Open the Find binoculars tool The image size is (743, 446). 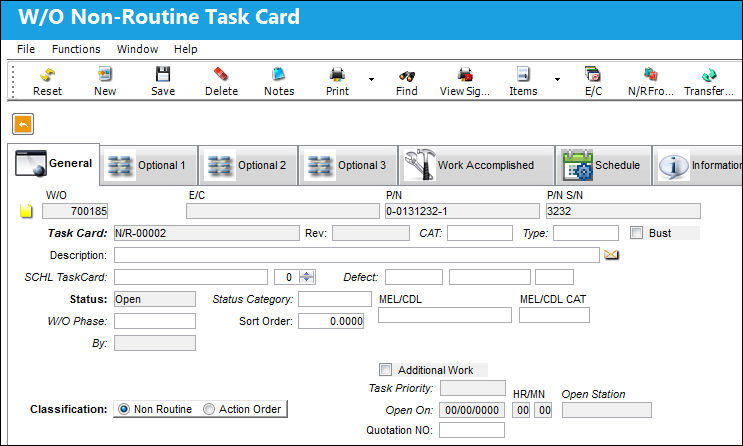point(407,81)
